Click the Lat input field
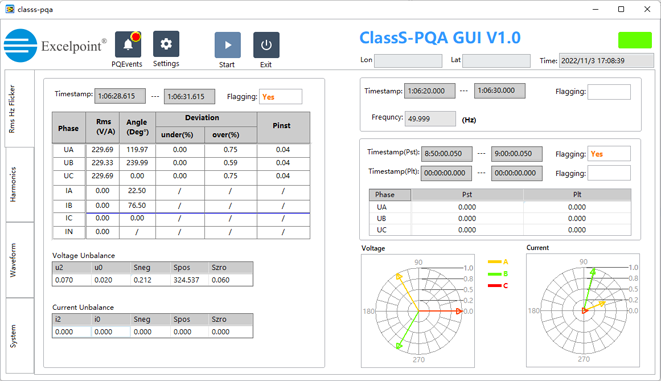Screen dimensions: 661x381 pos(496,61)
